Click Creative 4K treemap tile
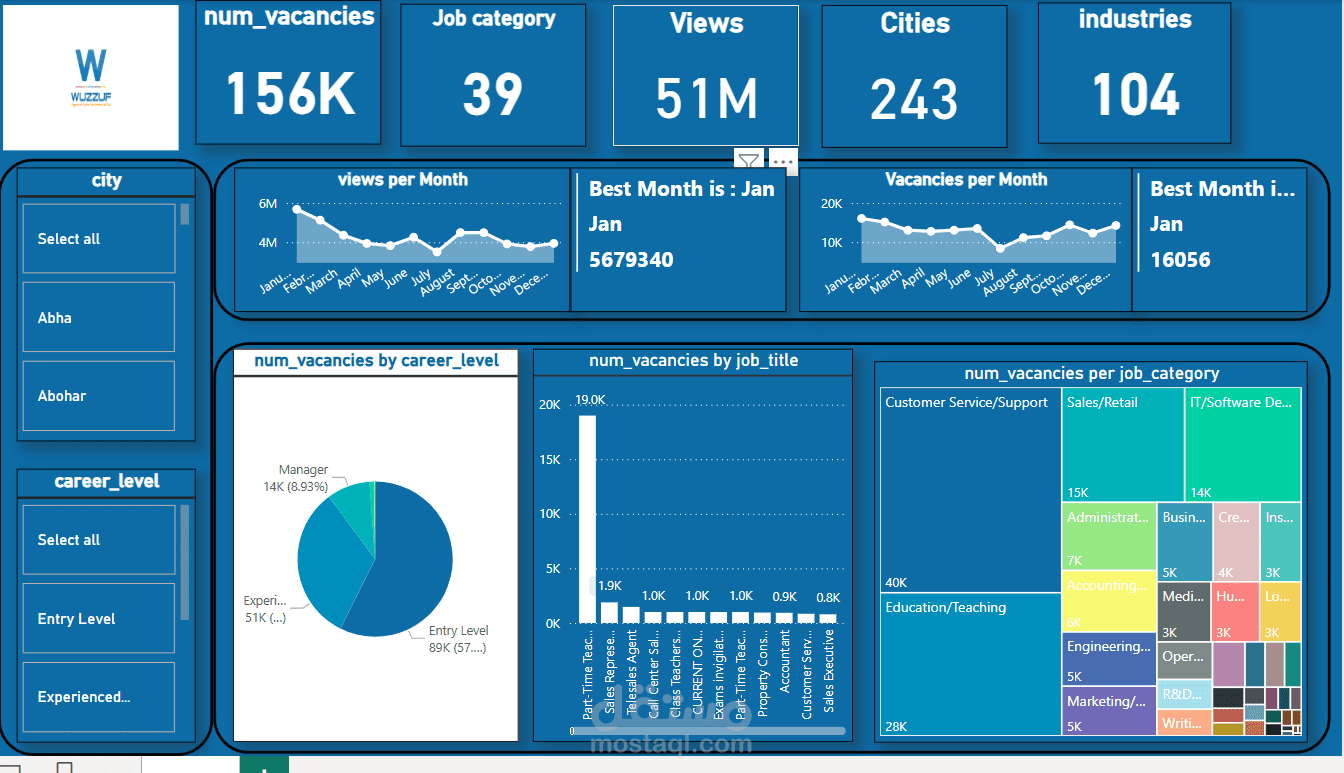 1235,542
